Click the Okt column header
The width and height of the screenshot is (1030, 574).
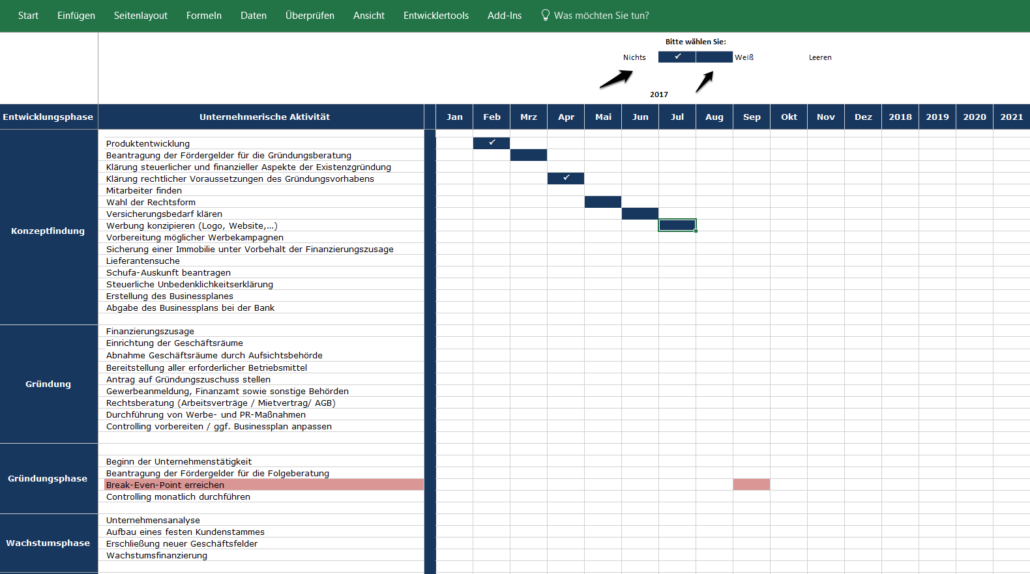[789, 117]
